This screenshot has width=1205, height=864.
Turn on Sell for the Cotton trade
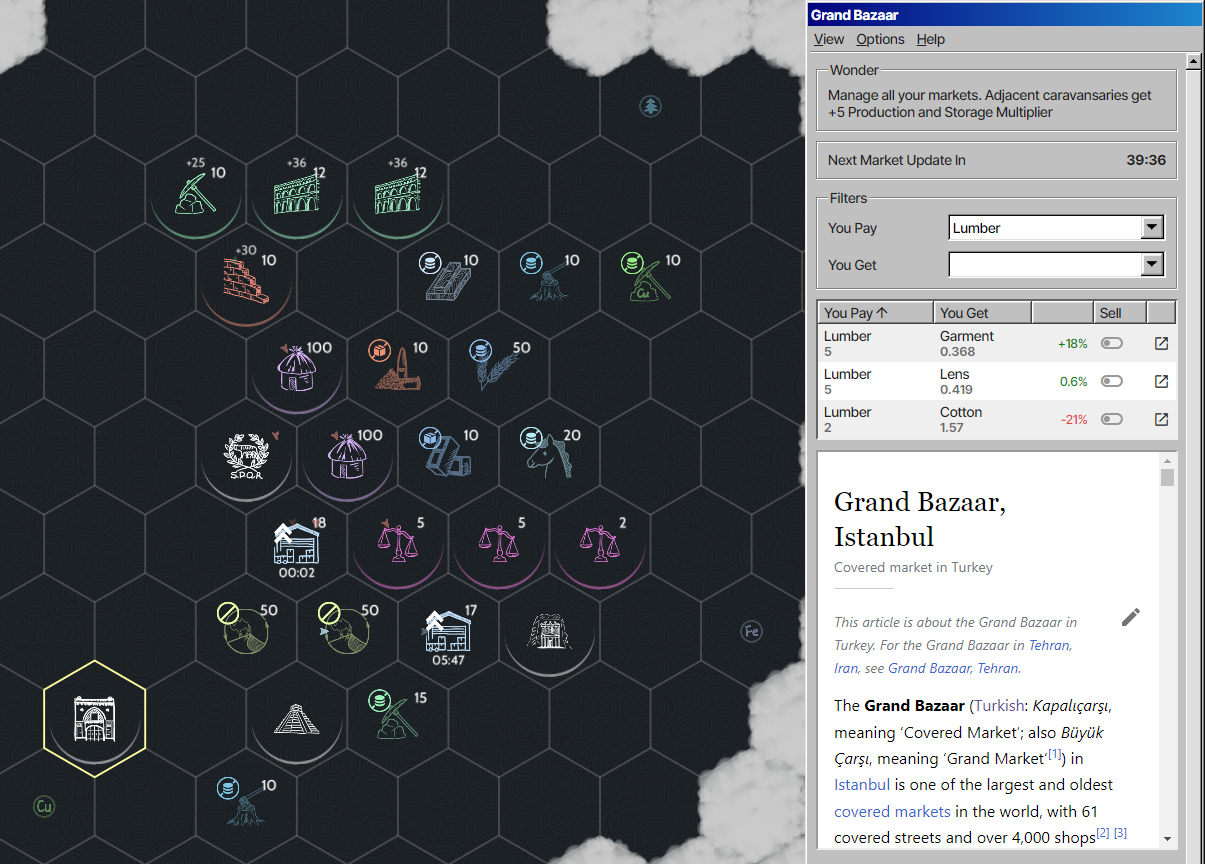1111,419
